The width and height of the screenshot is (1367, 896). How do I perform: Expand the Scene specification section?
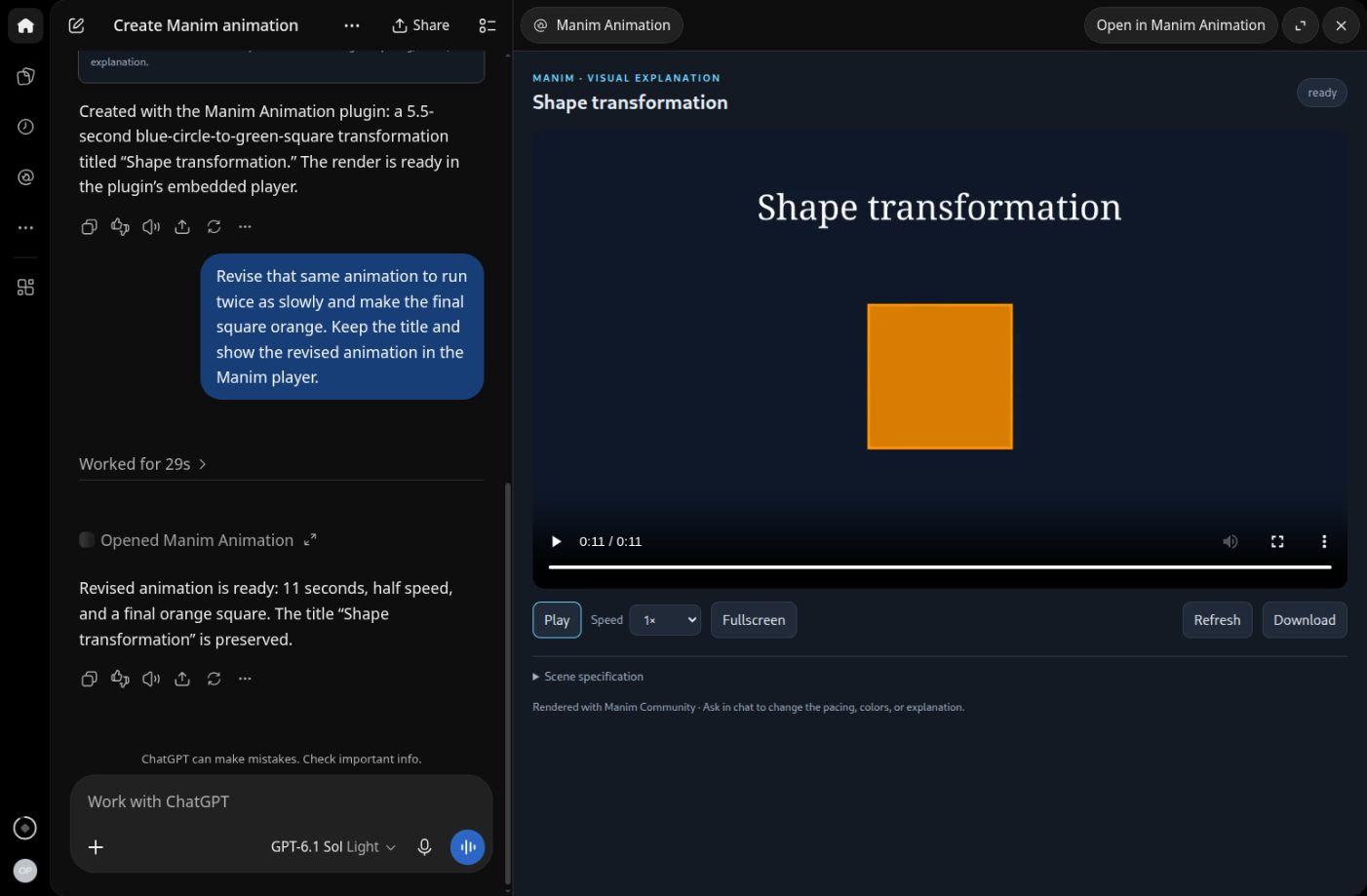click(588, 677)
